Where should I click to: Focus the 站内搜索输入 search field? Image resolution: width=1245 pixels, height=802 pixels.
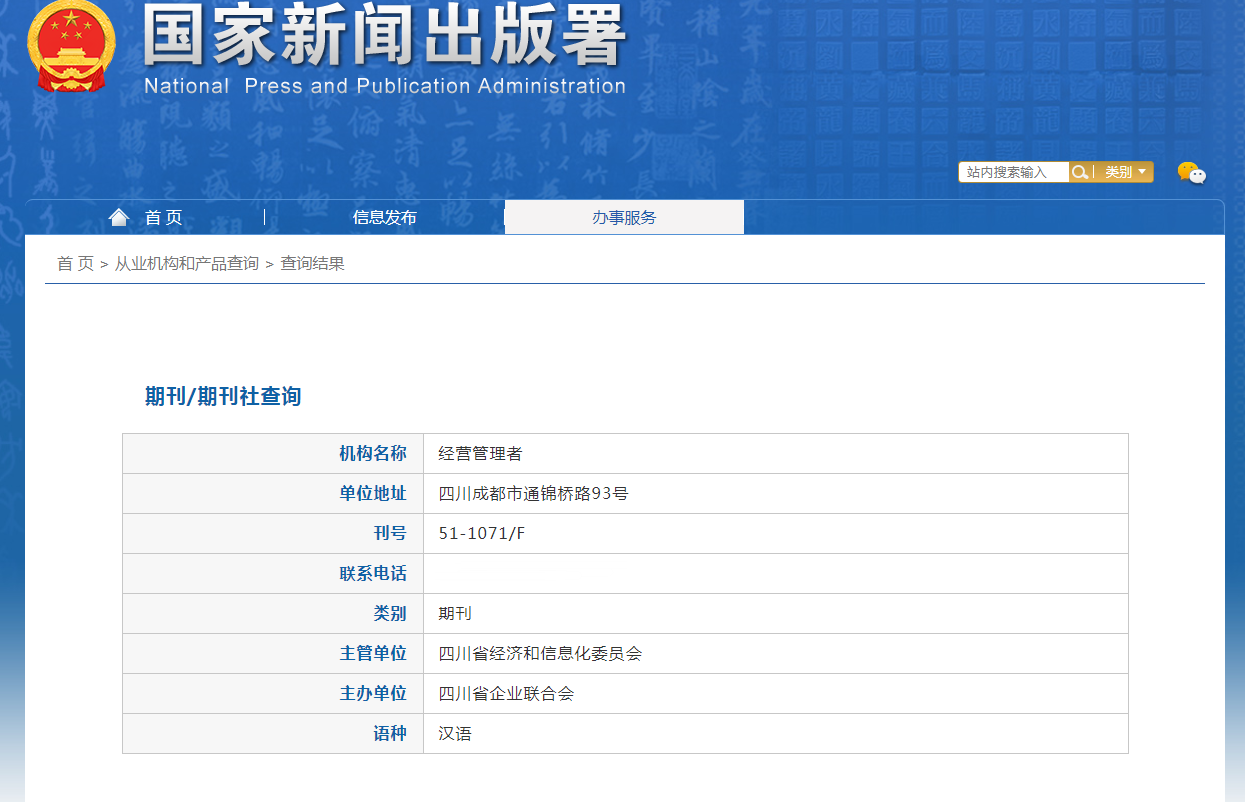click(x=1013, y=172)
